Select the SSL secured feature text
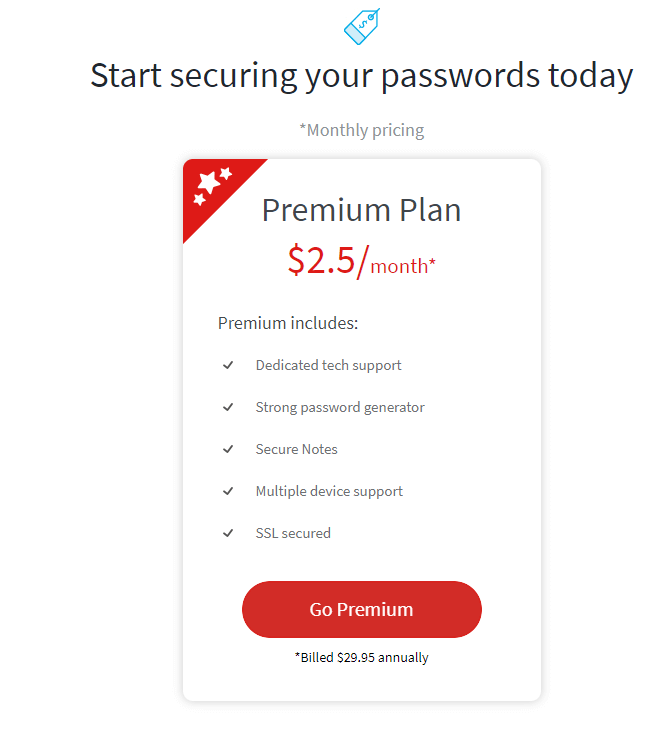 [x=293, y=533]
